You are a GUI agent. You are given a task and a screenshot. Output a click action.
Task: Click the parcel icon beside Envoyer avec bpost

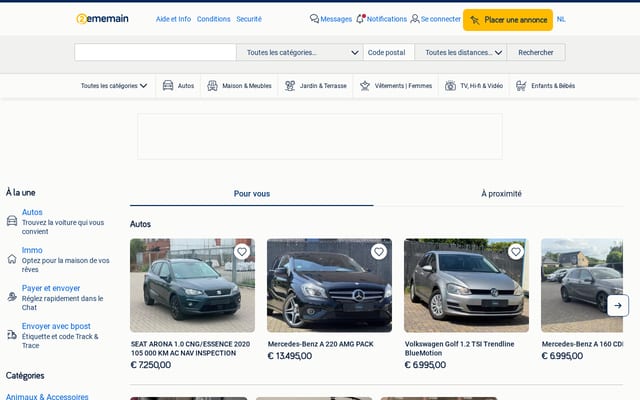coord(12,335)
